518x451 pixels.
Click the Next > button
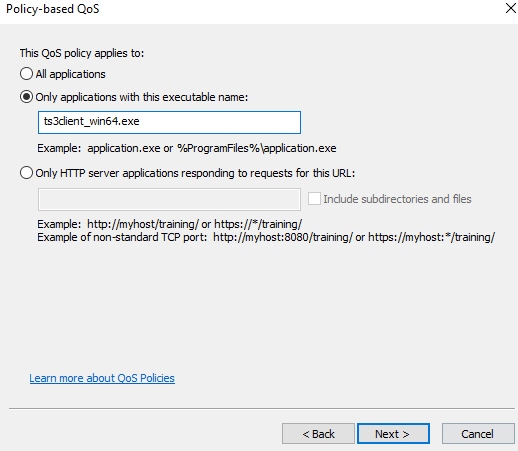pyautogui.click(x=393, y=434)
